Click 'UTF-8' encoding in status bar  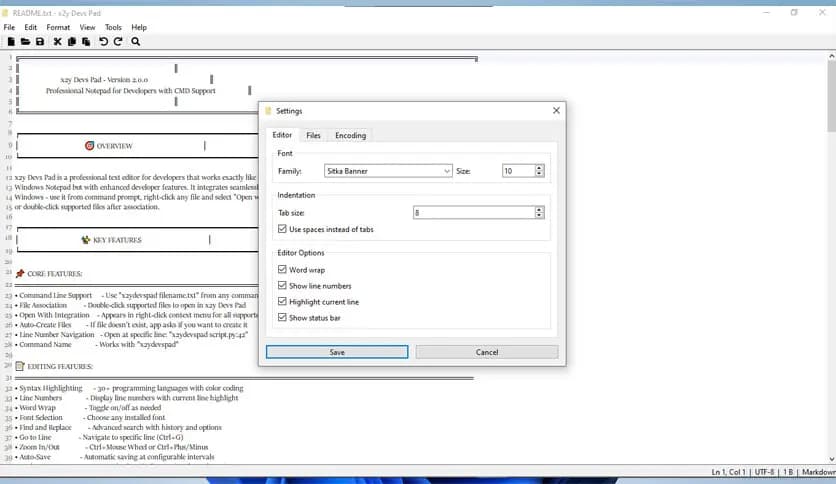pyautogui.click(x=764, y=472)
